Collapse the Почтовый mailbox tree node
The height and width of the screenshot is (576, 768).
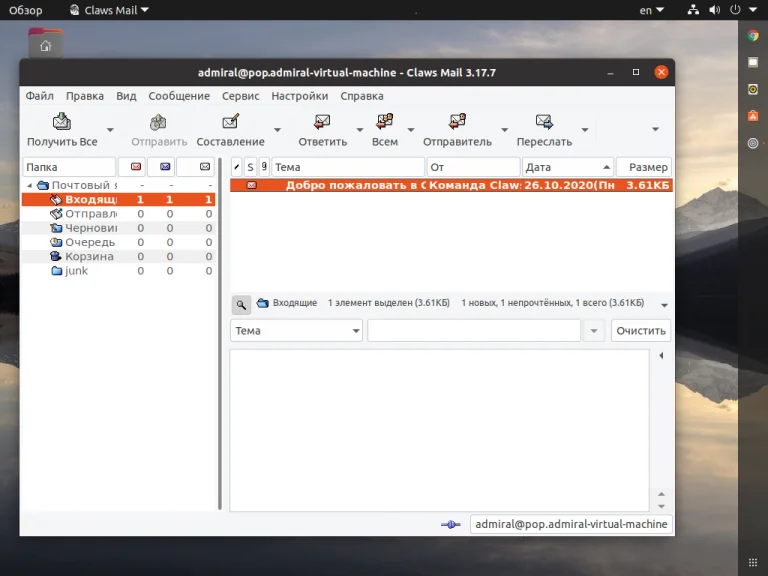click(x=29, y=185)
